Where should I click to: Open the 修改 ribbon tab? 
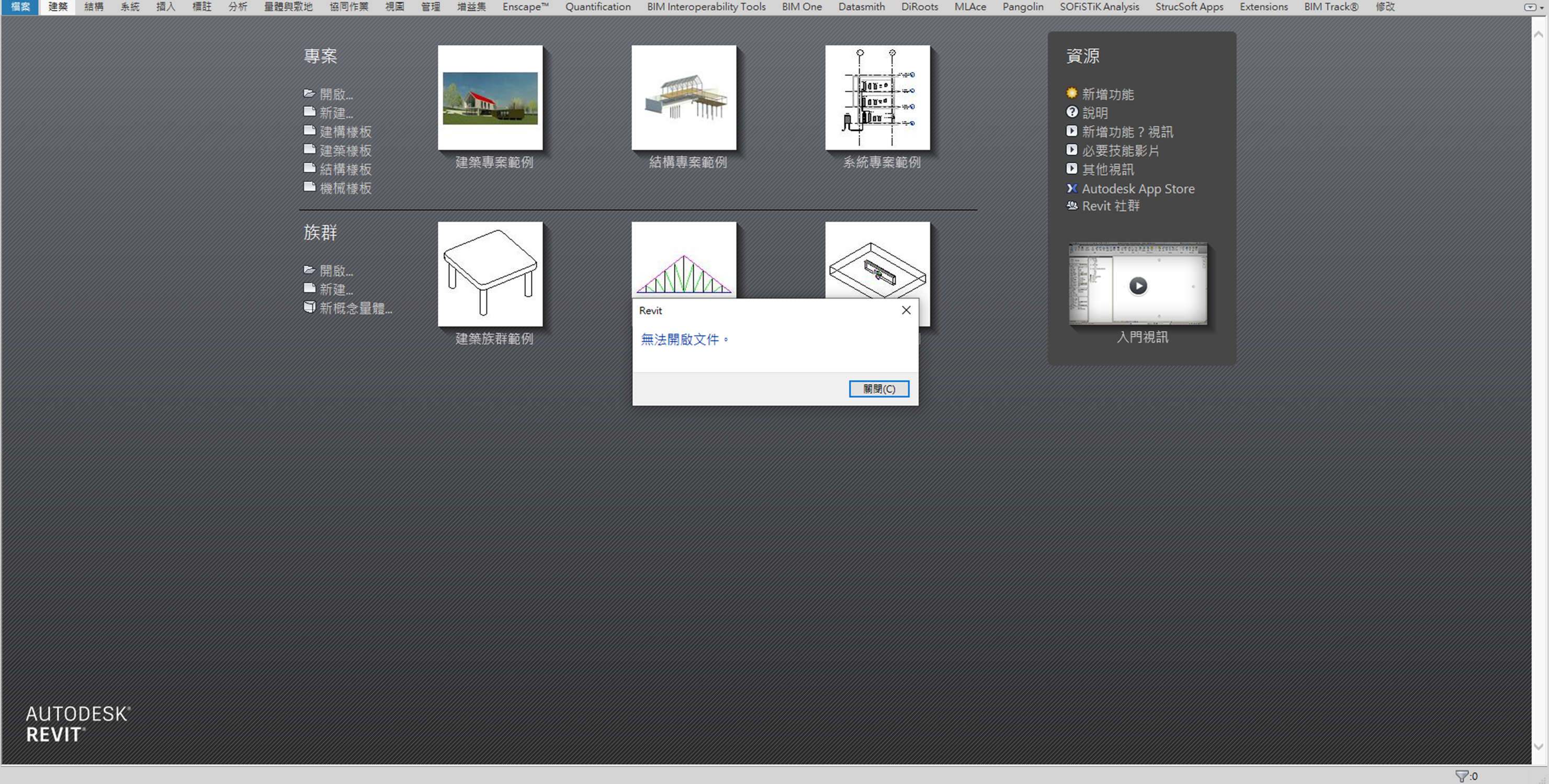pyautogui.click(x=1385, y=7)
